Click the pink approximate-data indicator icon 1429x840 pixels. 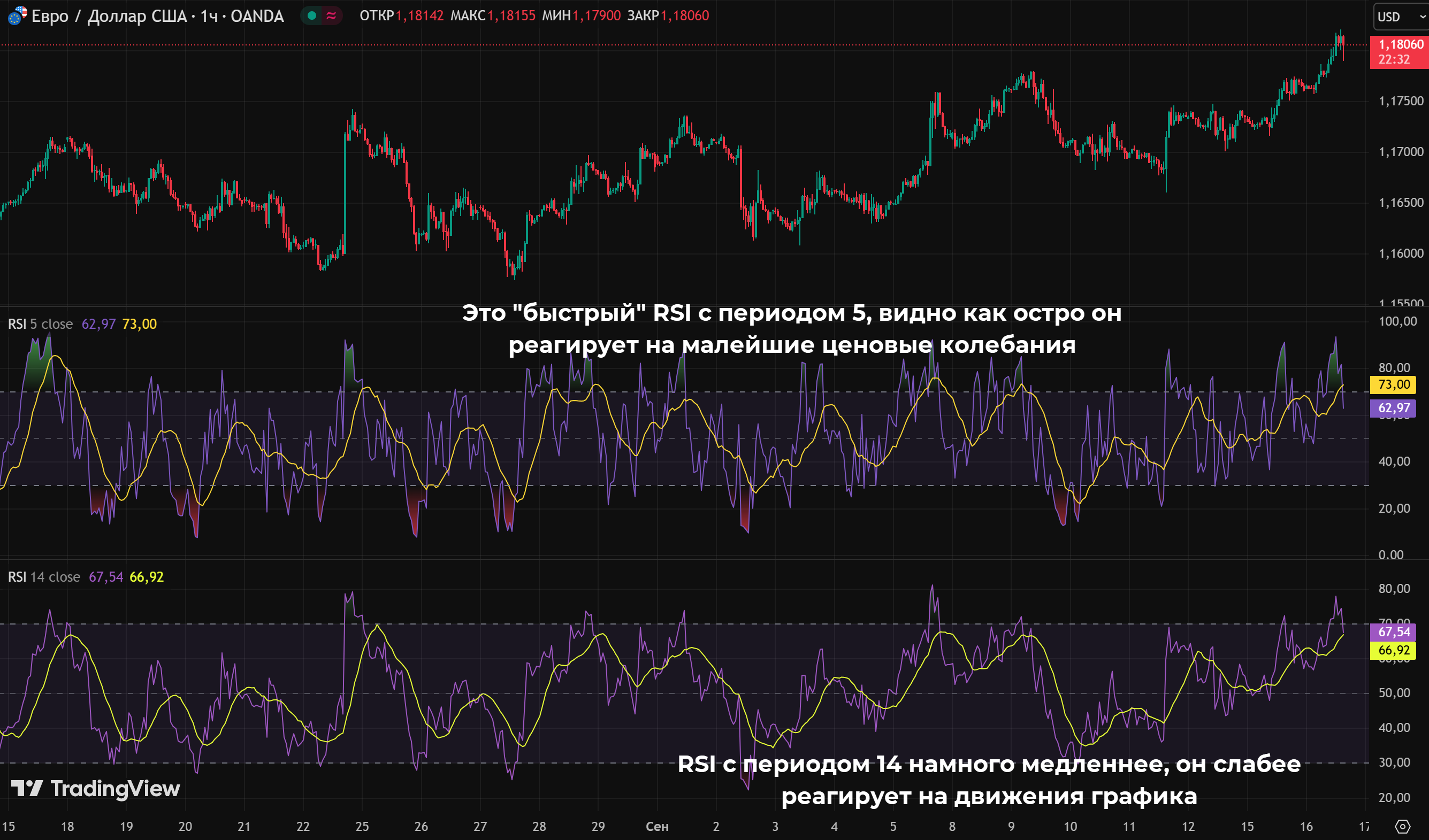(x=332, y=16)
